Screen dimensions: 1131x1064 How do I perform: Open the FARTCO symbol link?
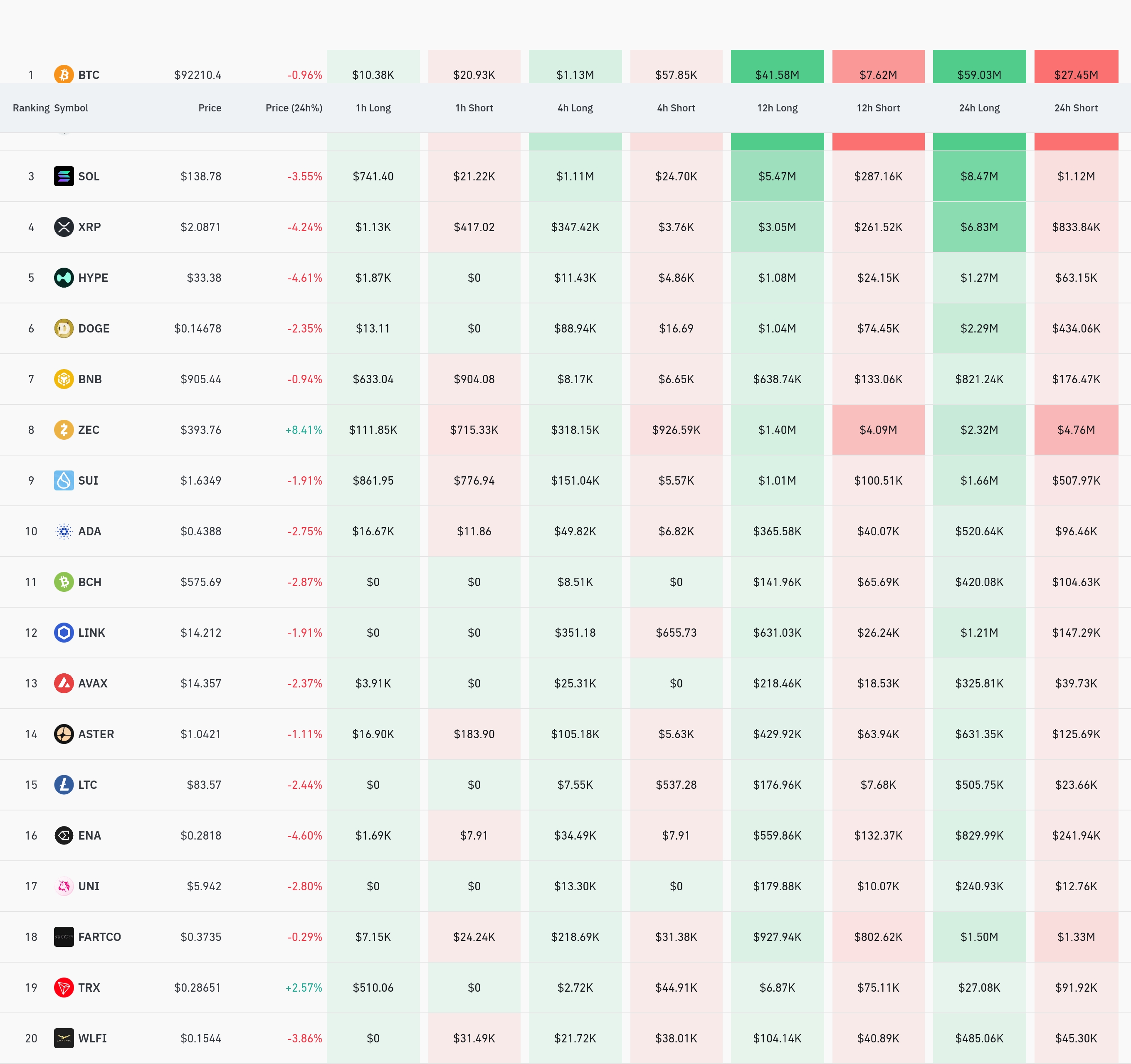click(x=99, y=937)
